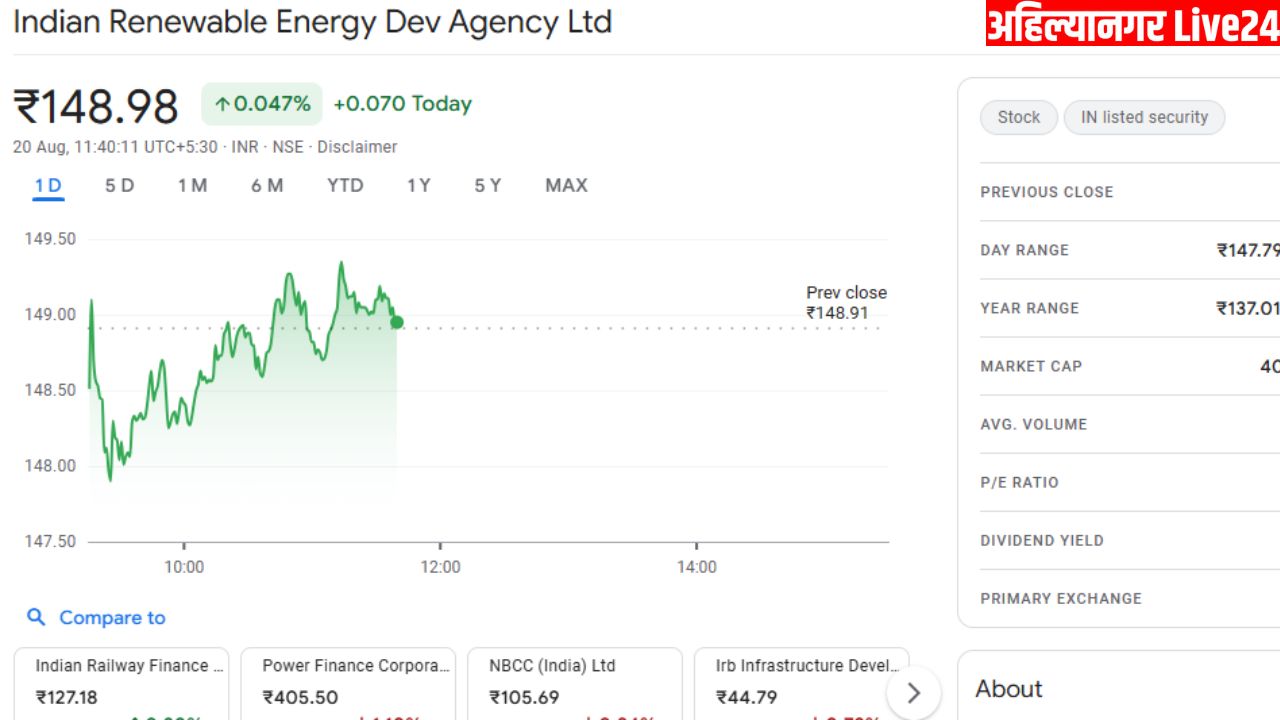Click the Compare to search icon
Viewport: 1280px width, 720px height.
[x=36, y=617]
